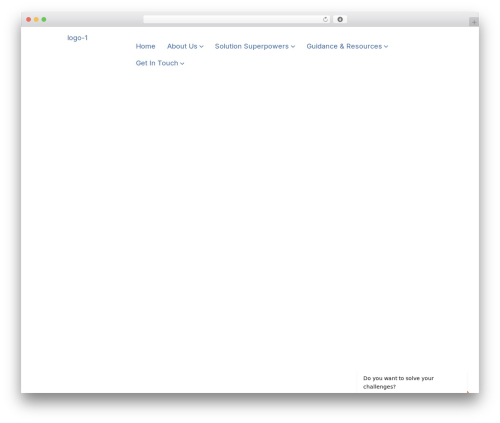Open the Solution Superpowers menu item
Image resolution: width=500 pixels, height=423 pixels.
[252, 46]
